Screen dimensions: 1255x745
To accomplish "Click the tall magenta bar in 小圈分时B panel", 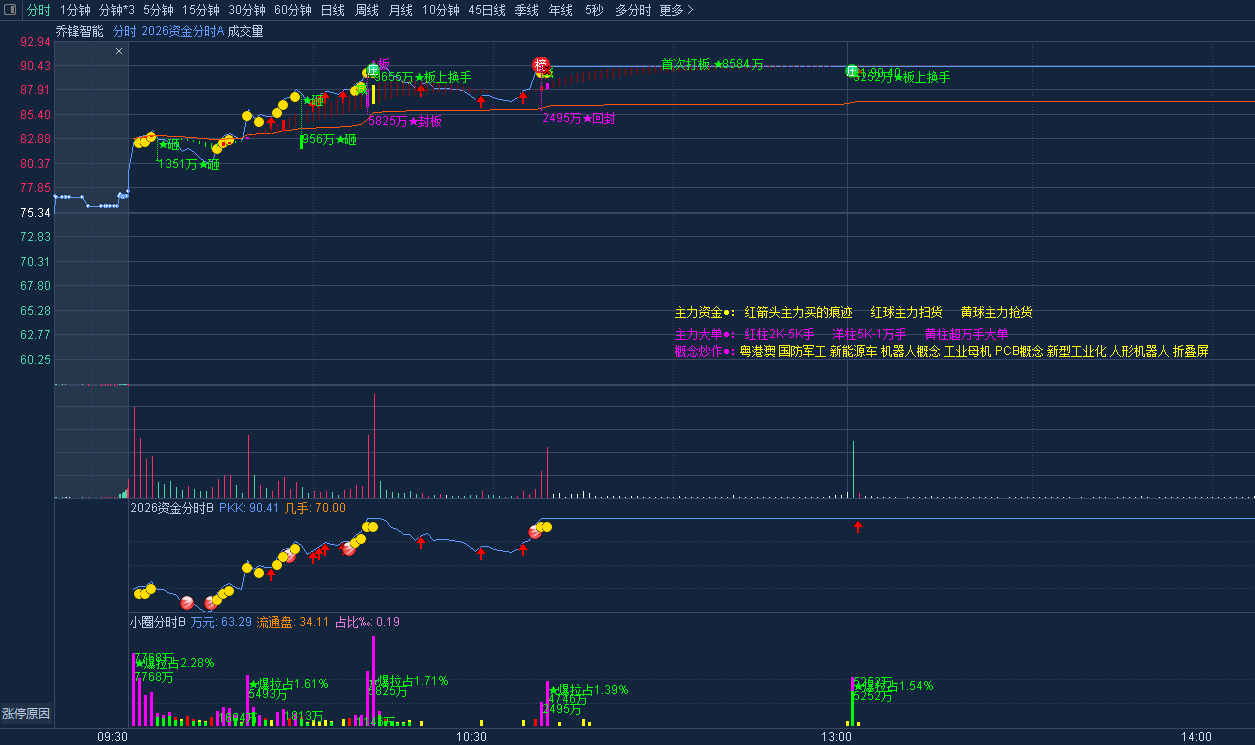I will click(374, 680).
